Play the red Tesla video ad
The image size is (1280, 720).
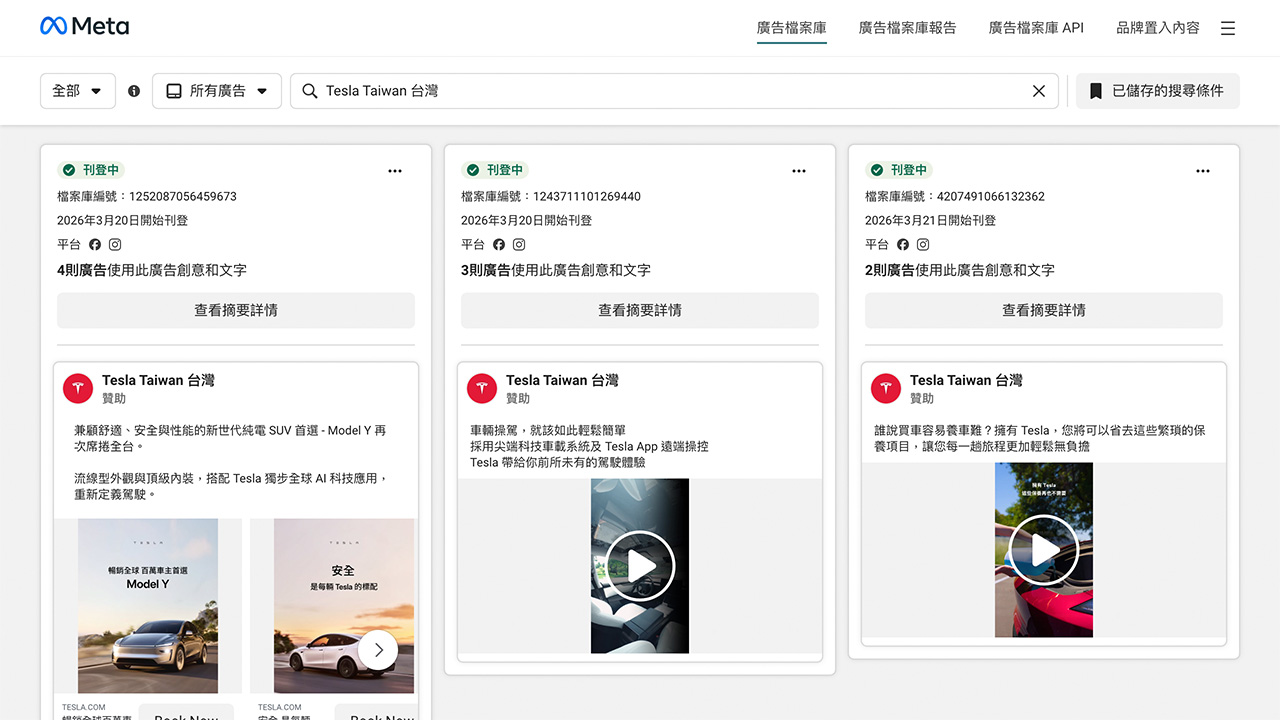[1044, 550]
